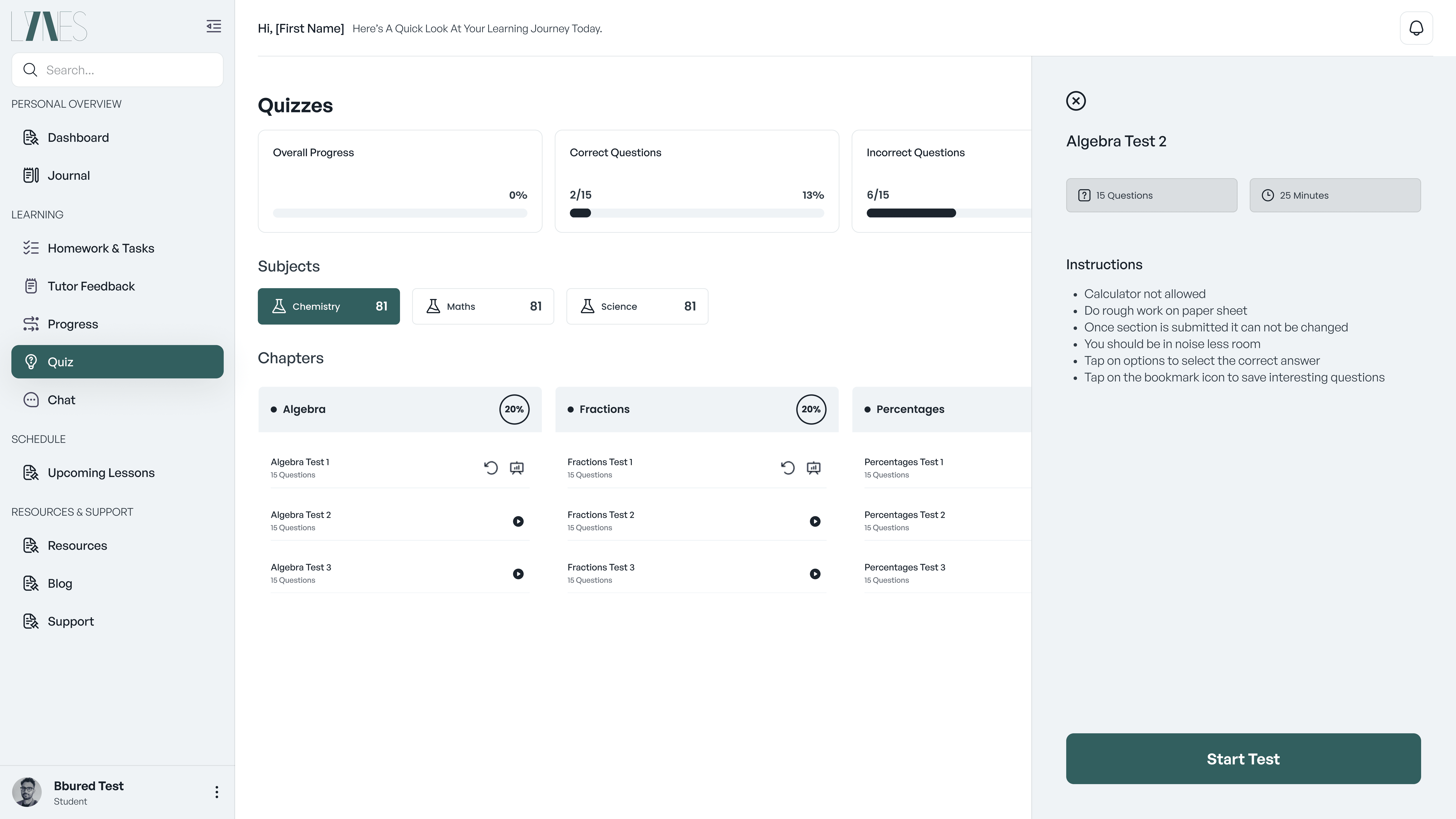Retry Algebra Test 1 with the redo icon

click(491, 468)
